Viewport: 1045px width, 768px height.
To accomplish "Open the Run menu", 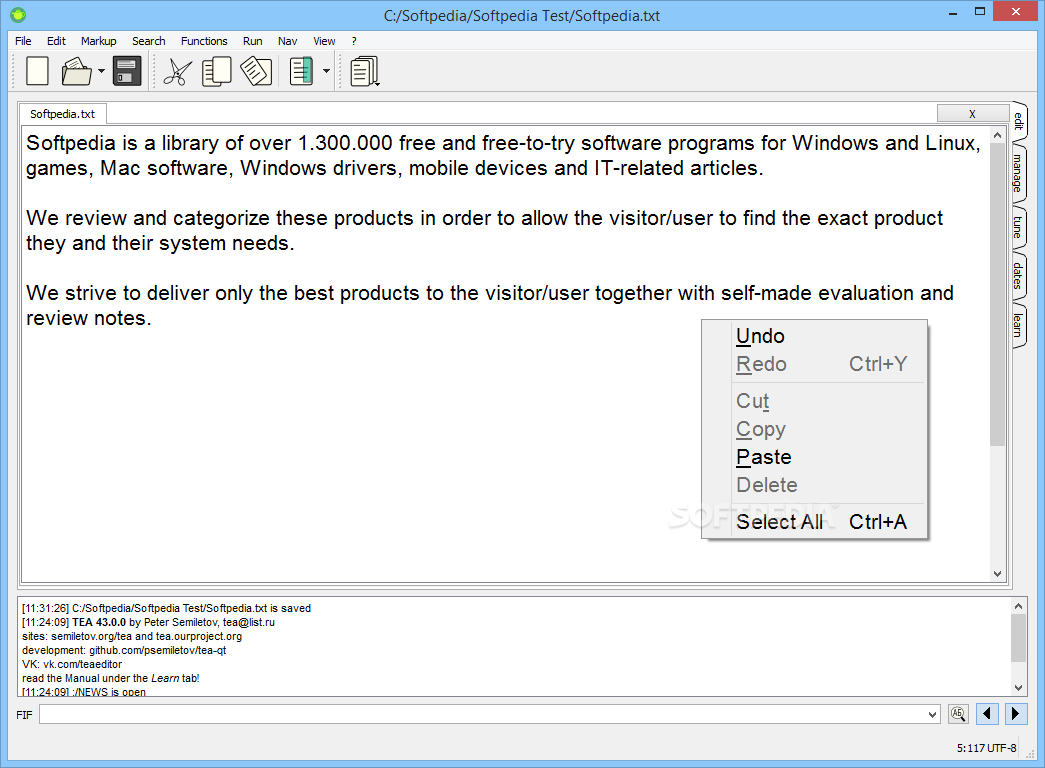I will 253,41.
